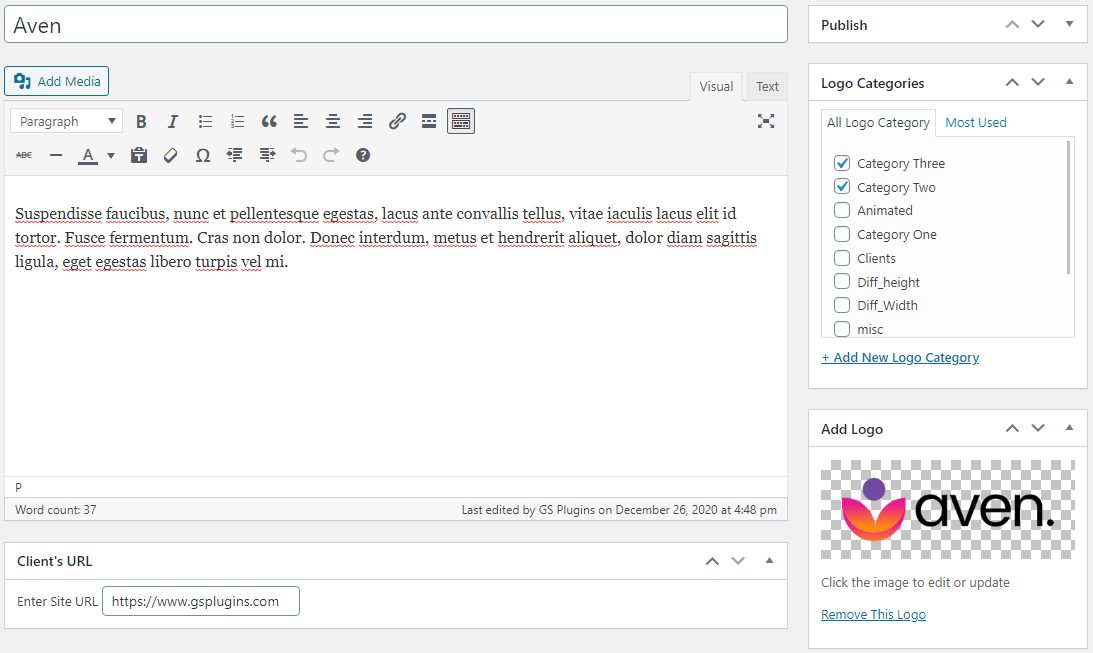Switch to the Most Used tab
Viewport: 1093px width, 653px height.
pos(975,123)
